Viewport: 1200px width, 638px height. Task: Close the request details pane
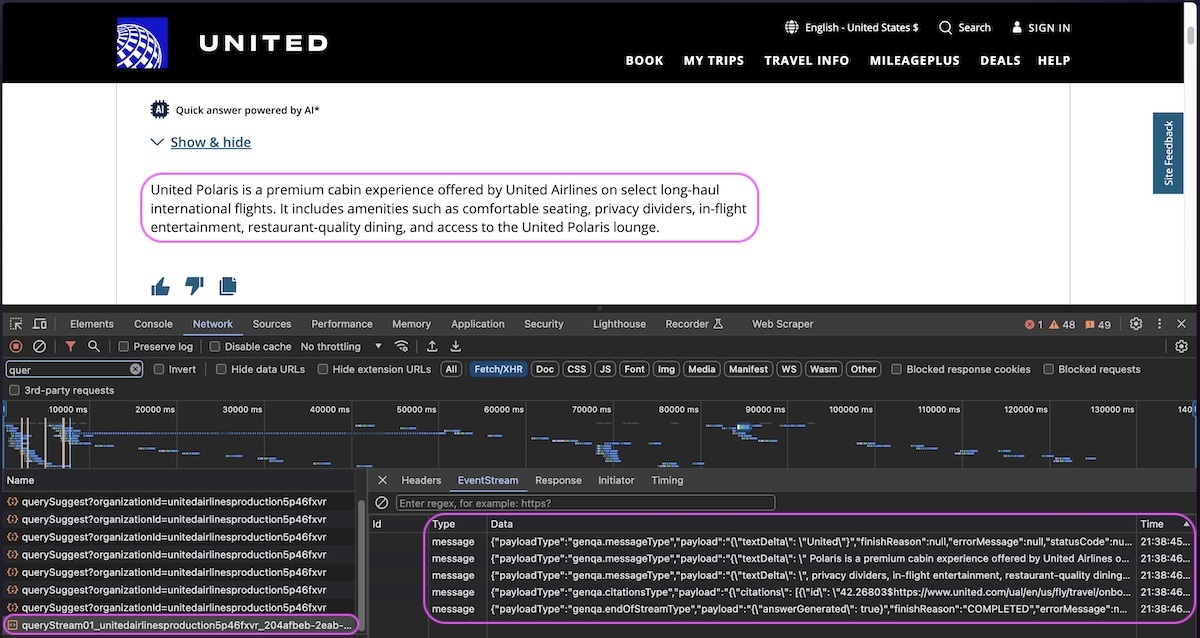(x=382, y=480)
